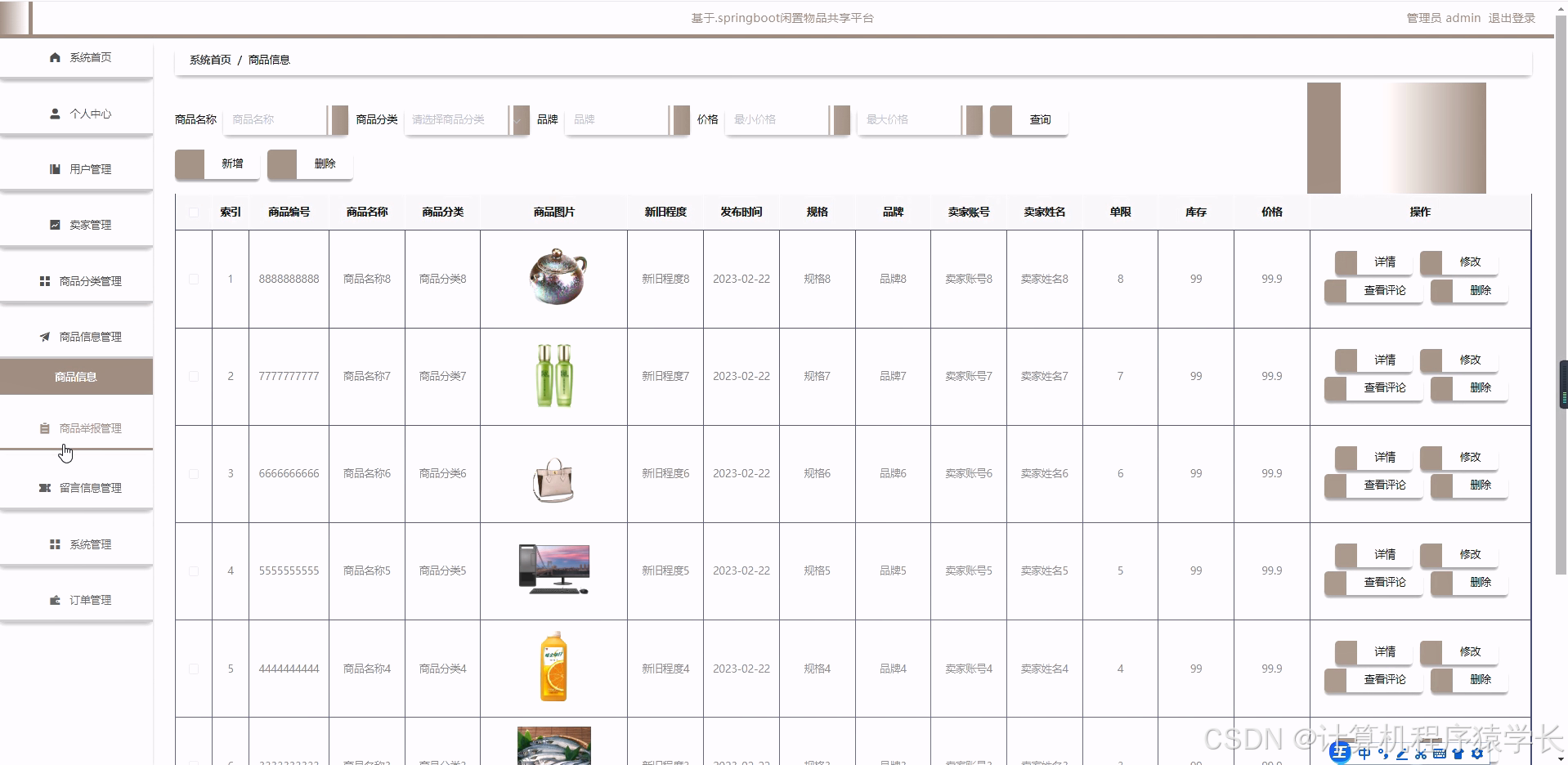Open the 用户管理 sidebar menu

[x=77, y=169]
